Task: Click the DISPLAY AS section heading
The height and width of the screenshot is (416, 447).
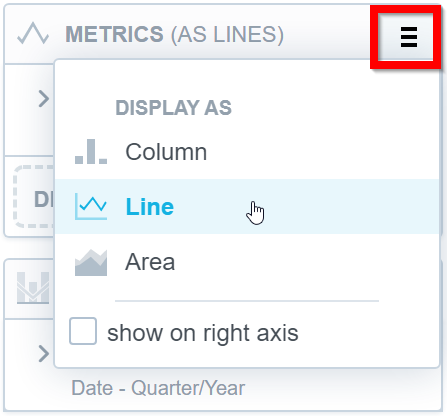Action: (x=173, y=108)
